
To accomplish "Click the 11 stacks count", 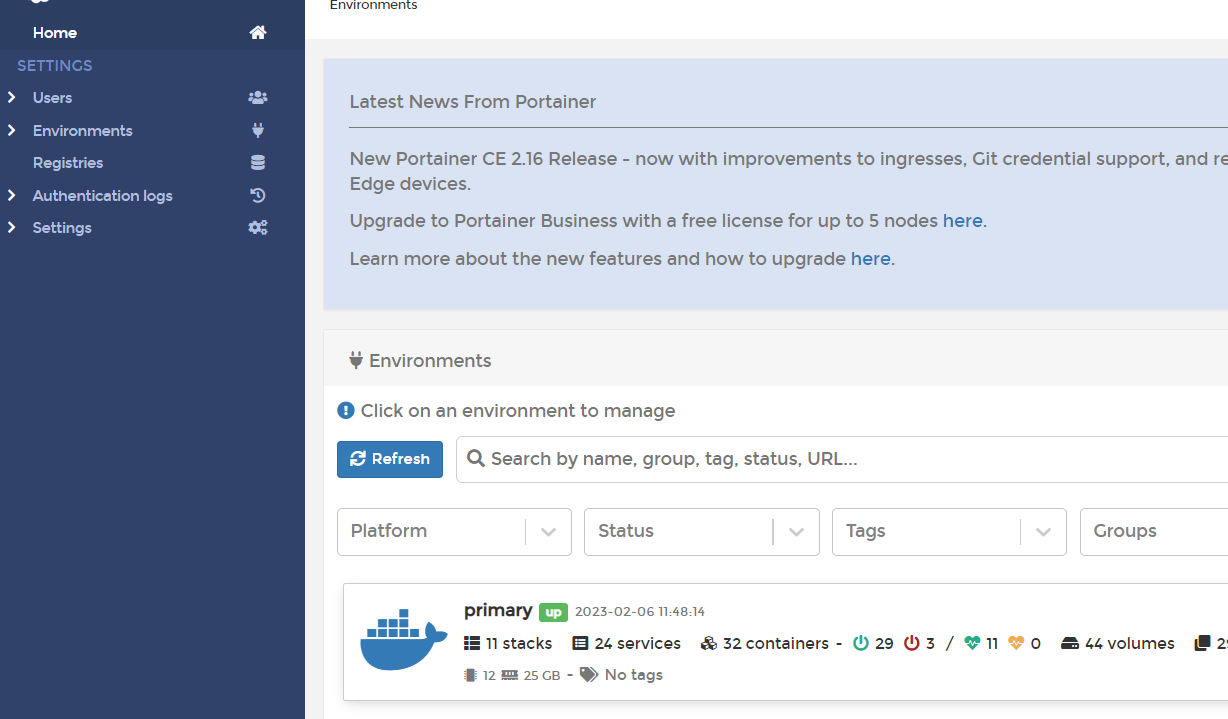I will 519,643.
